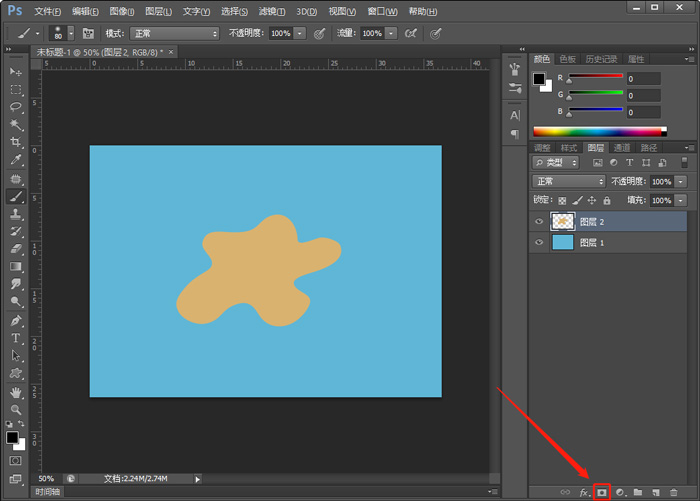Switch to the 通道 tab
The image size is (700, 501).
click(622, 148)
